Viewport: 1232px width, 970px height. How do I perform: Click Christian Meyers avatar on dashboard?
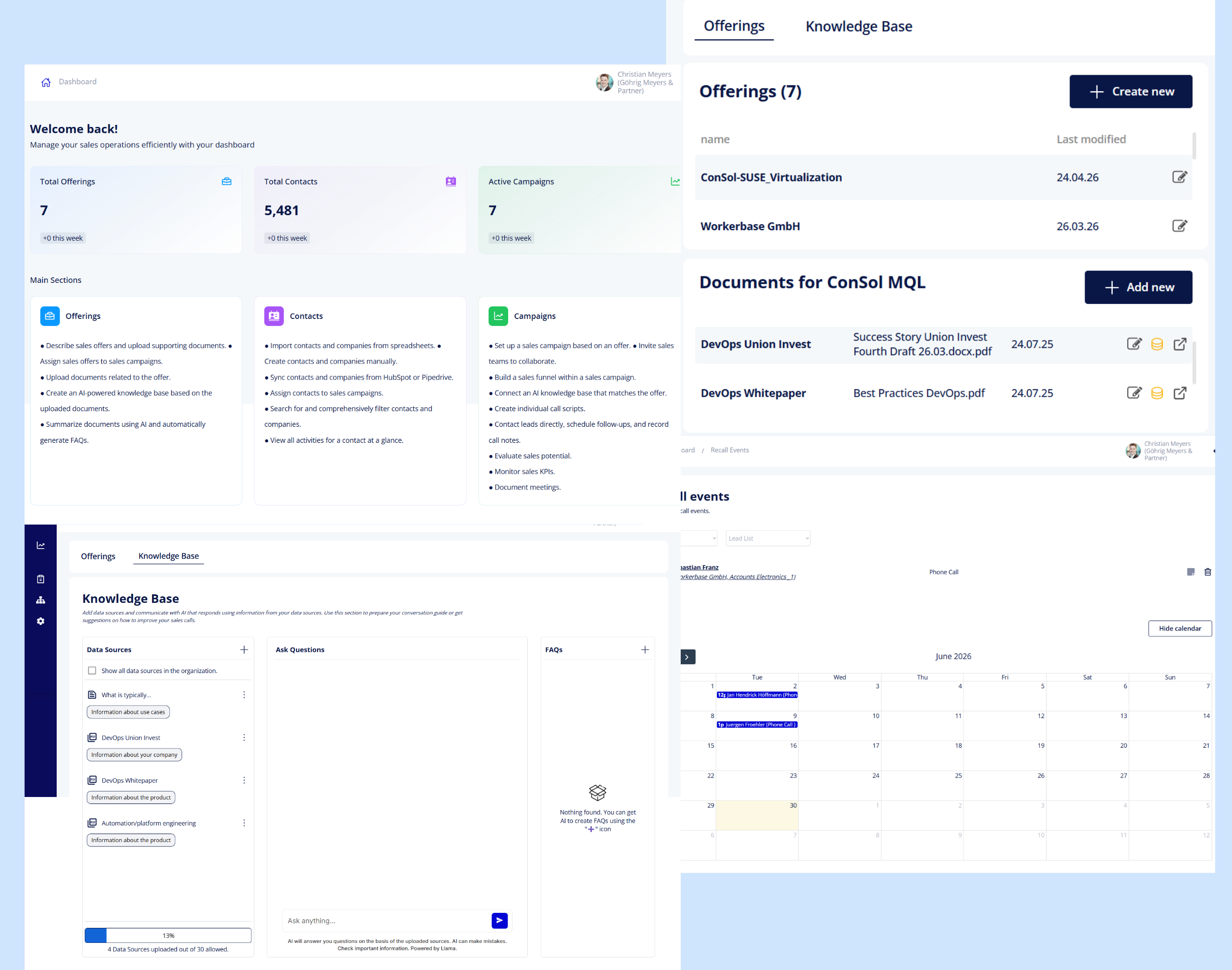(604, 82)
